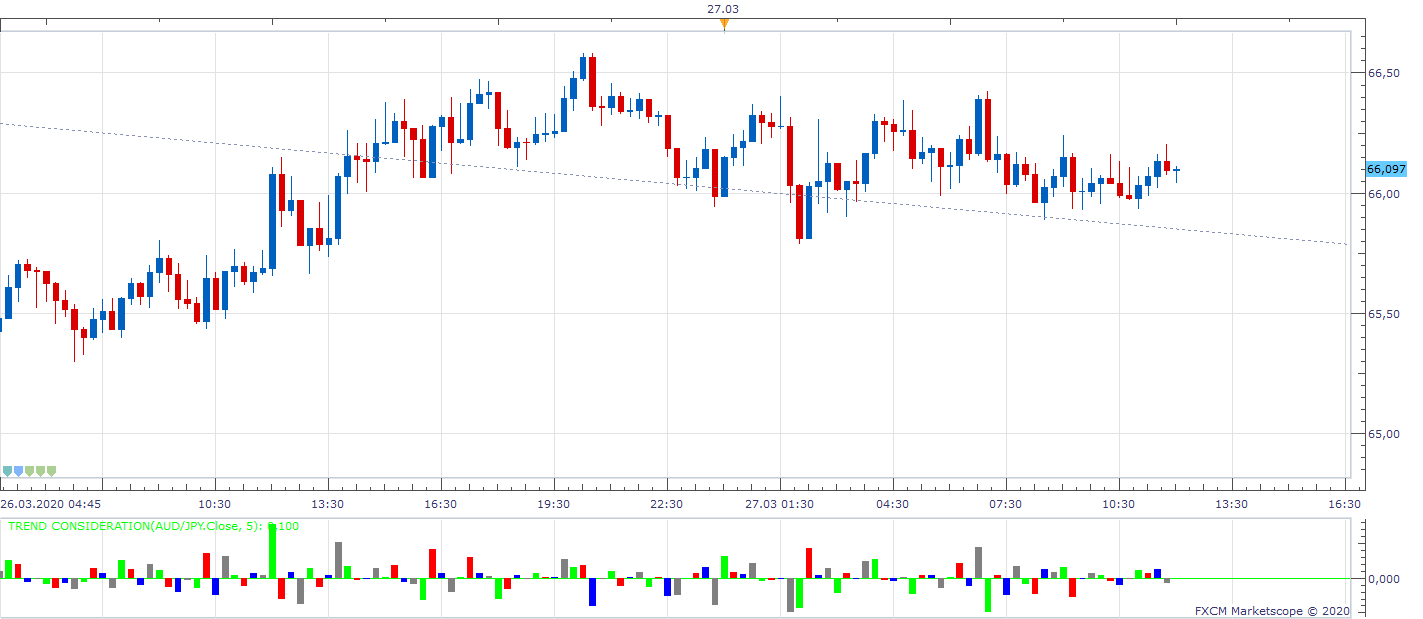Click the 27.03 date text at the top
Viewport: 1423px width, 619px height.
pyautogui.click(x=723, y=9)
